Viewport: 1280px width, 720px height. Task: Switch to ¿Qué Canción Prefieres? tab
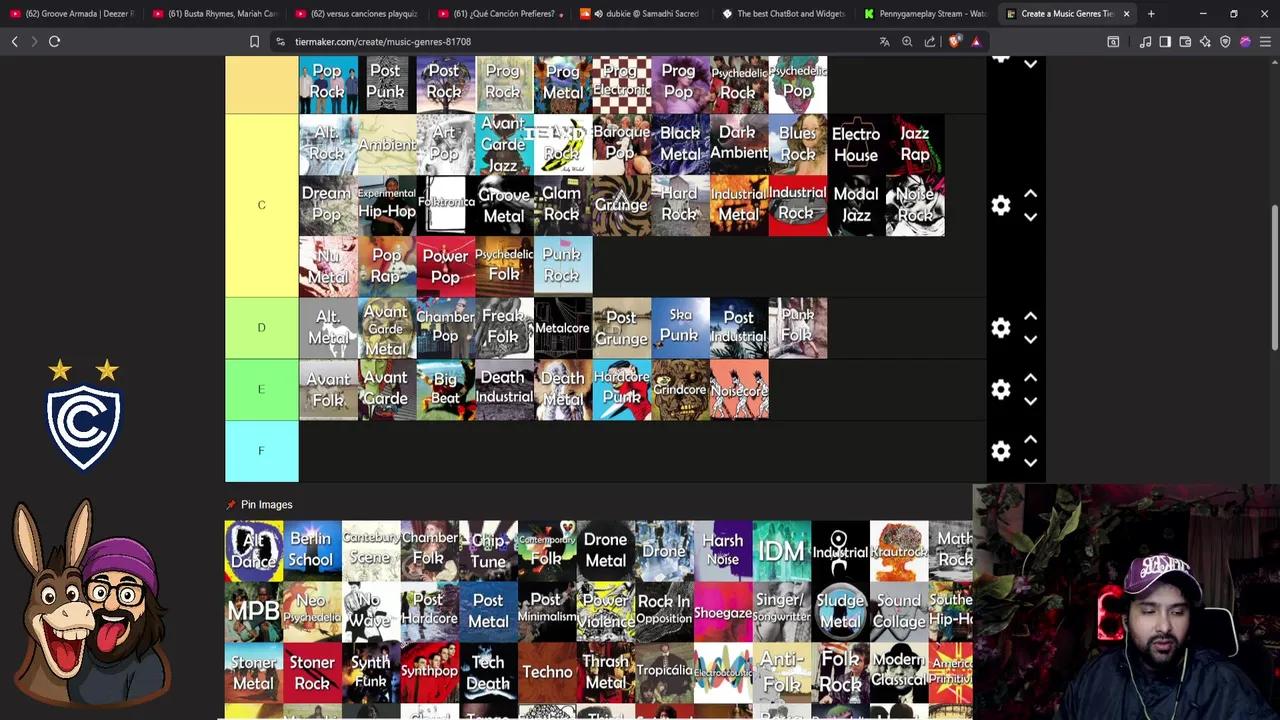(x=499, y=14)
